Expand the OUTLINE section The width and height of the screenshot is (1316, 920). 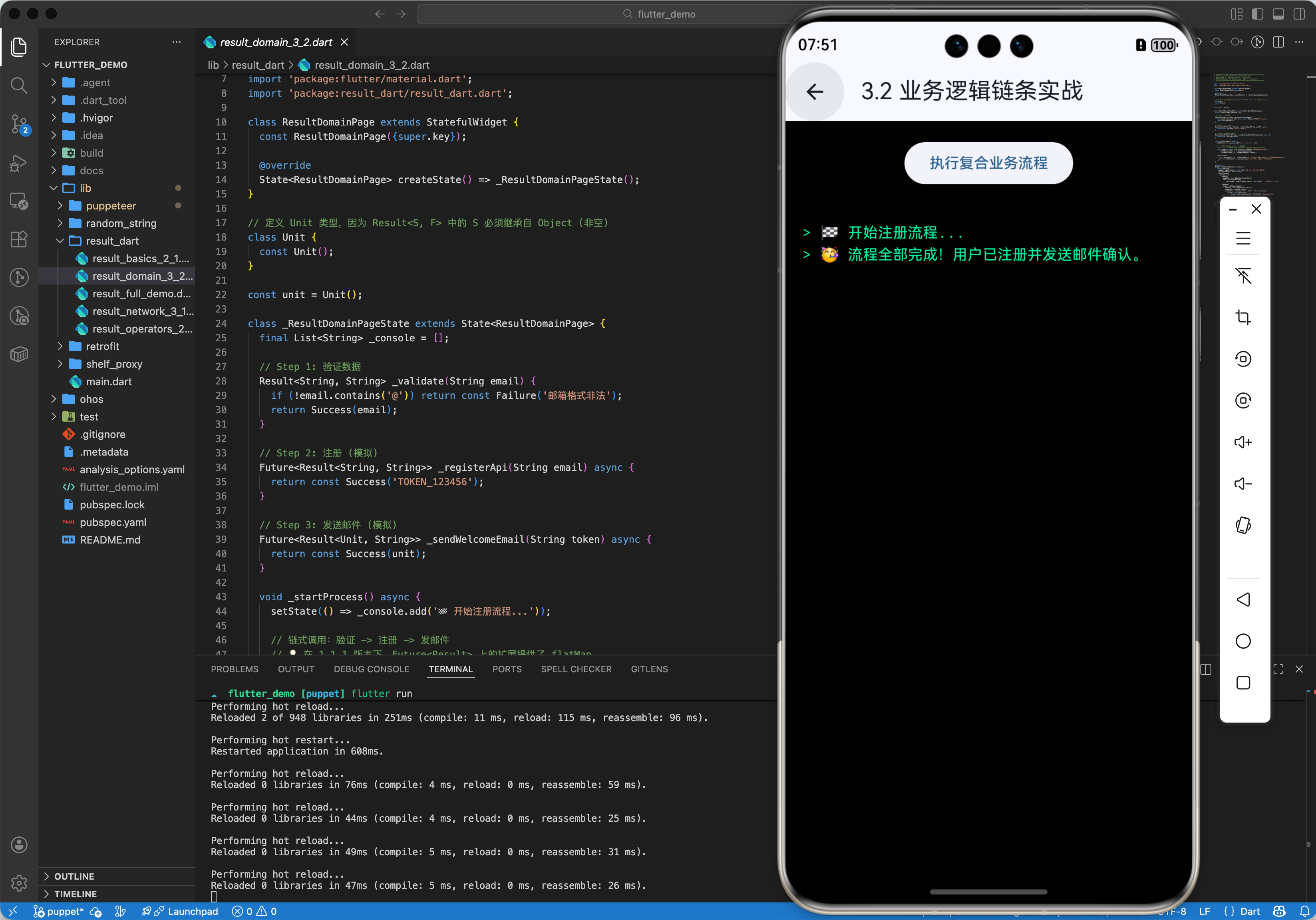point(74,876)
